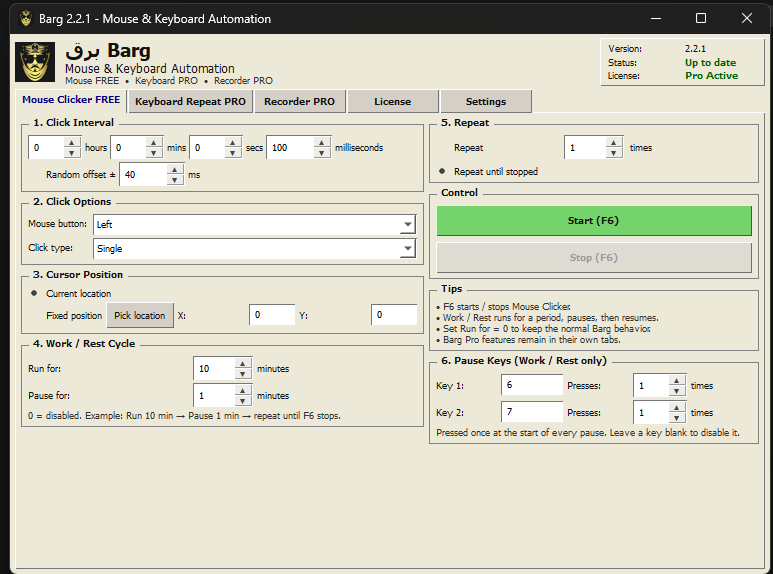Click the Pause for minutes field

tap(214, 395)
